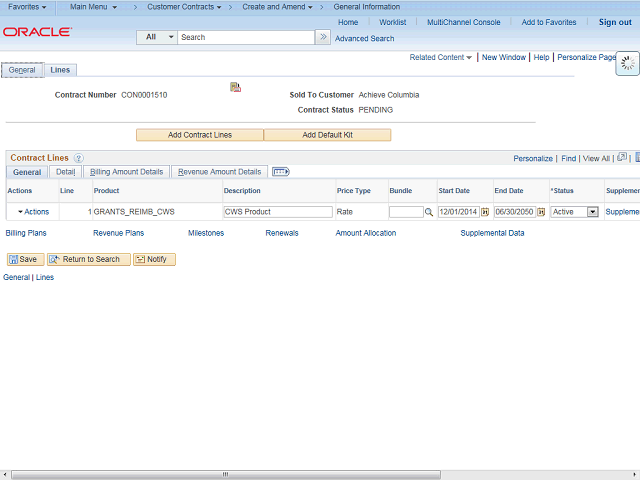640x480 pixels.
Task: Click the bottom Lines footer link
Action: (45, 278)
